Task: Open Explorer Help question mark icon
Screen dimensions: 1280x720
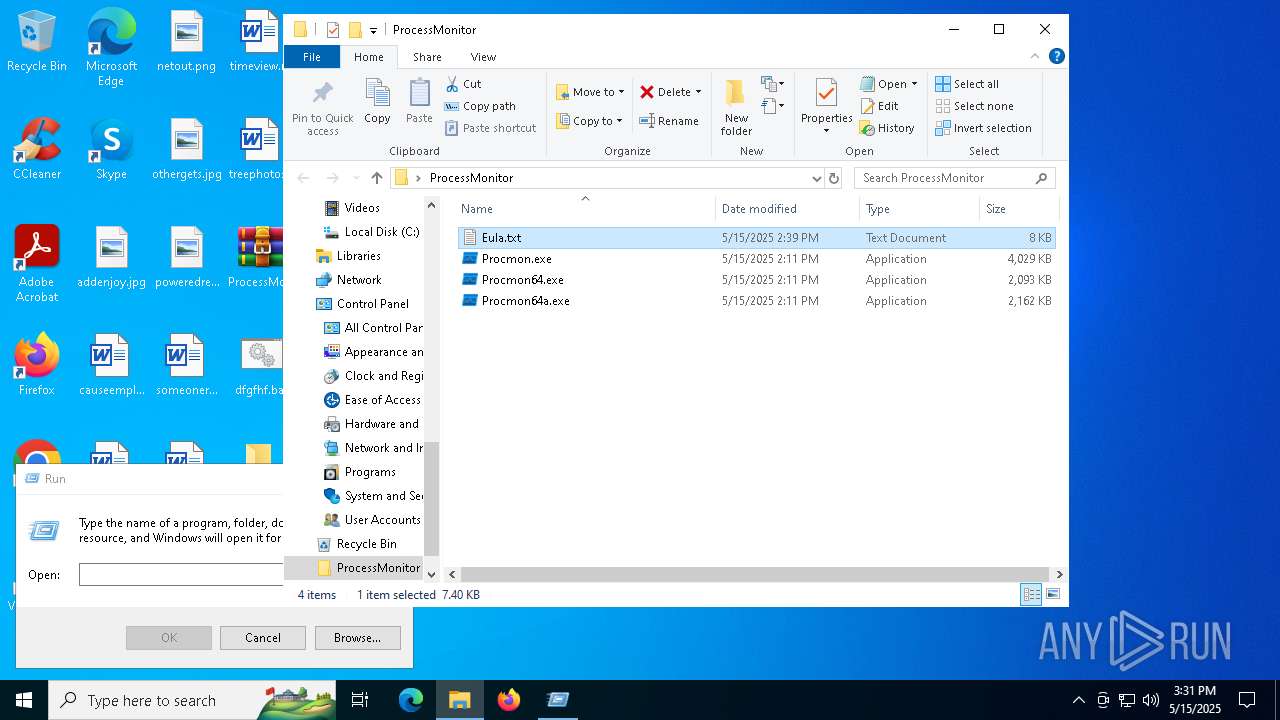Action: tap(1056, 57)
